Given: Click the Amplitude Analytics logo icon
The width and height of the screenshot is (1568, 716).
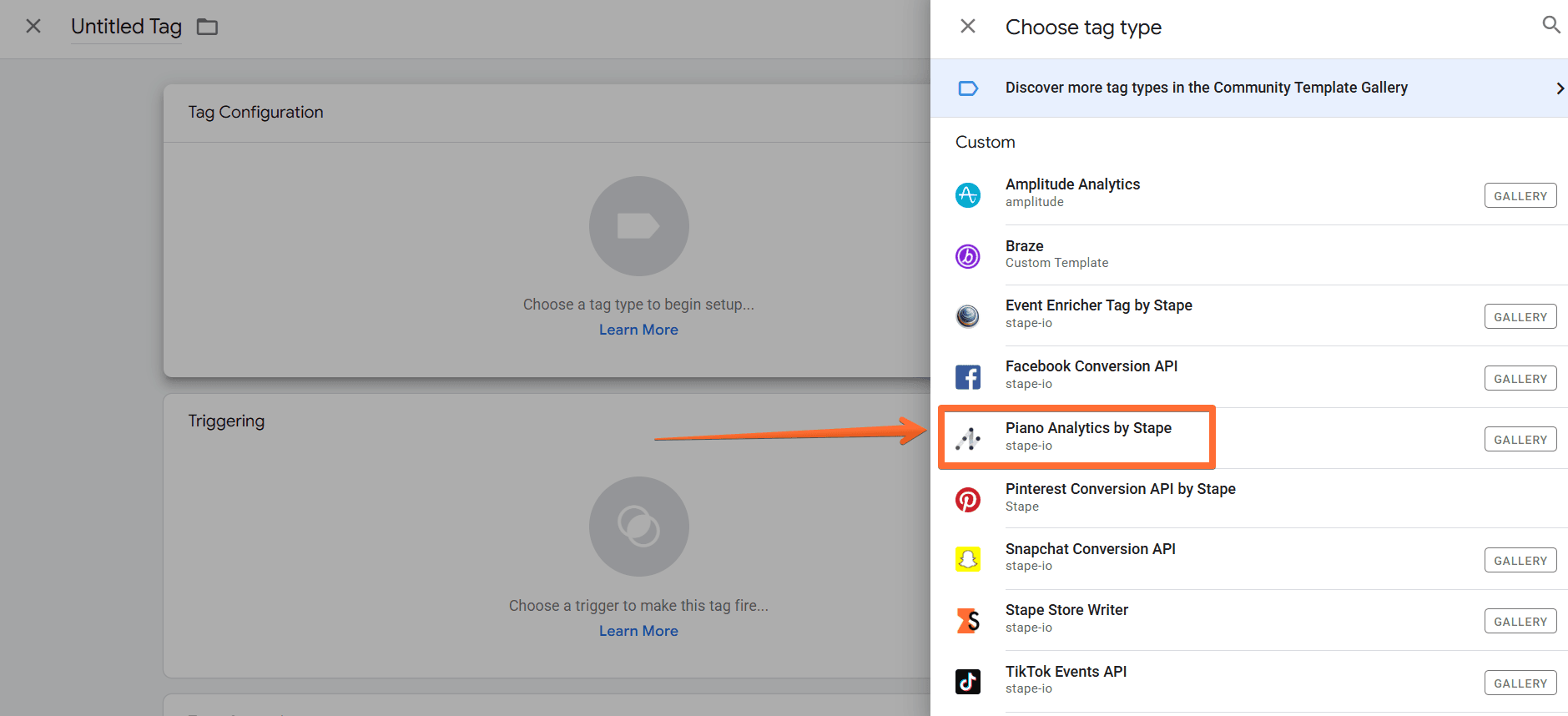Looking at the screenshot, I should click(968, 195).
